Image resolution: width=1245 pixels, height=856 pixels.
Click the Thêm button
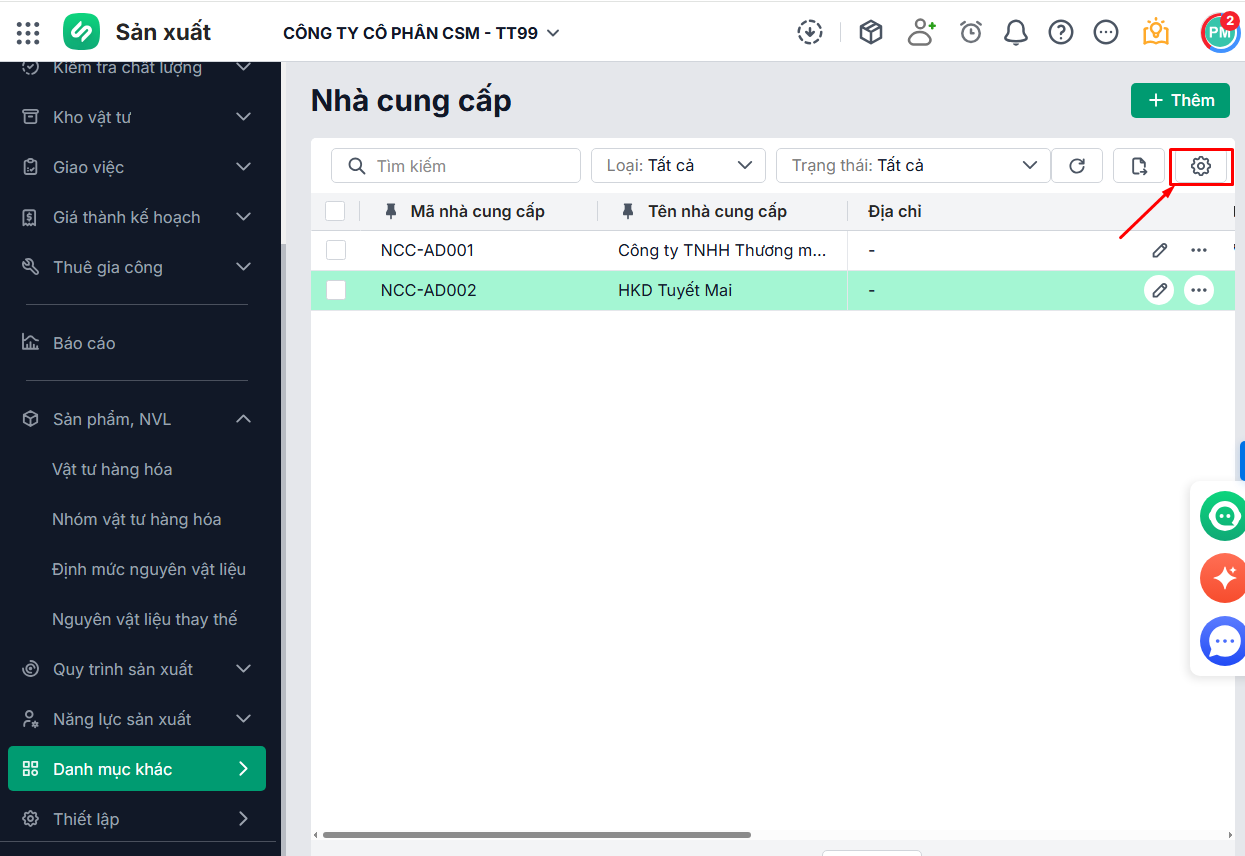click(x=1180, y=100)
